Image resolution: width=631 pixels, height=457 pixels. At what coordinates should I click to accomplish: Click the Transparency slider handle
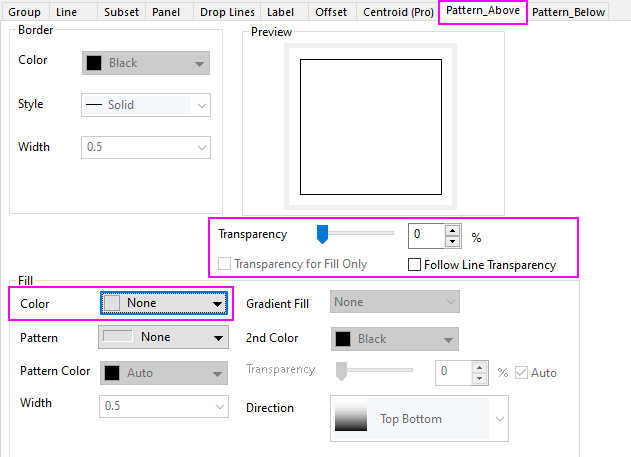[323, 234]
